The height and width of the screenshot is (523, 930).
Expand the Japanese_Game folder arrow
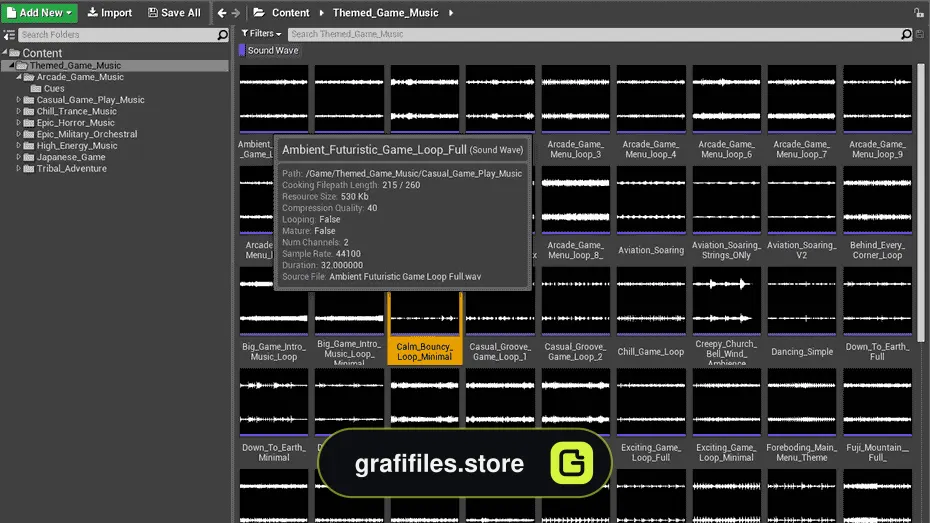click(19, 157)
